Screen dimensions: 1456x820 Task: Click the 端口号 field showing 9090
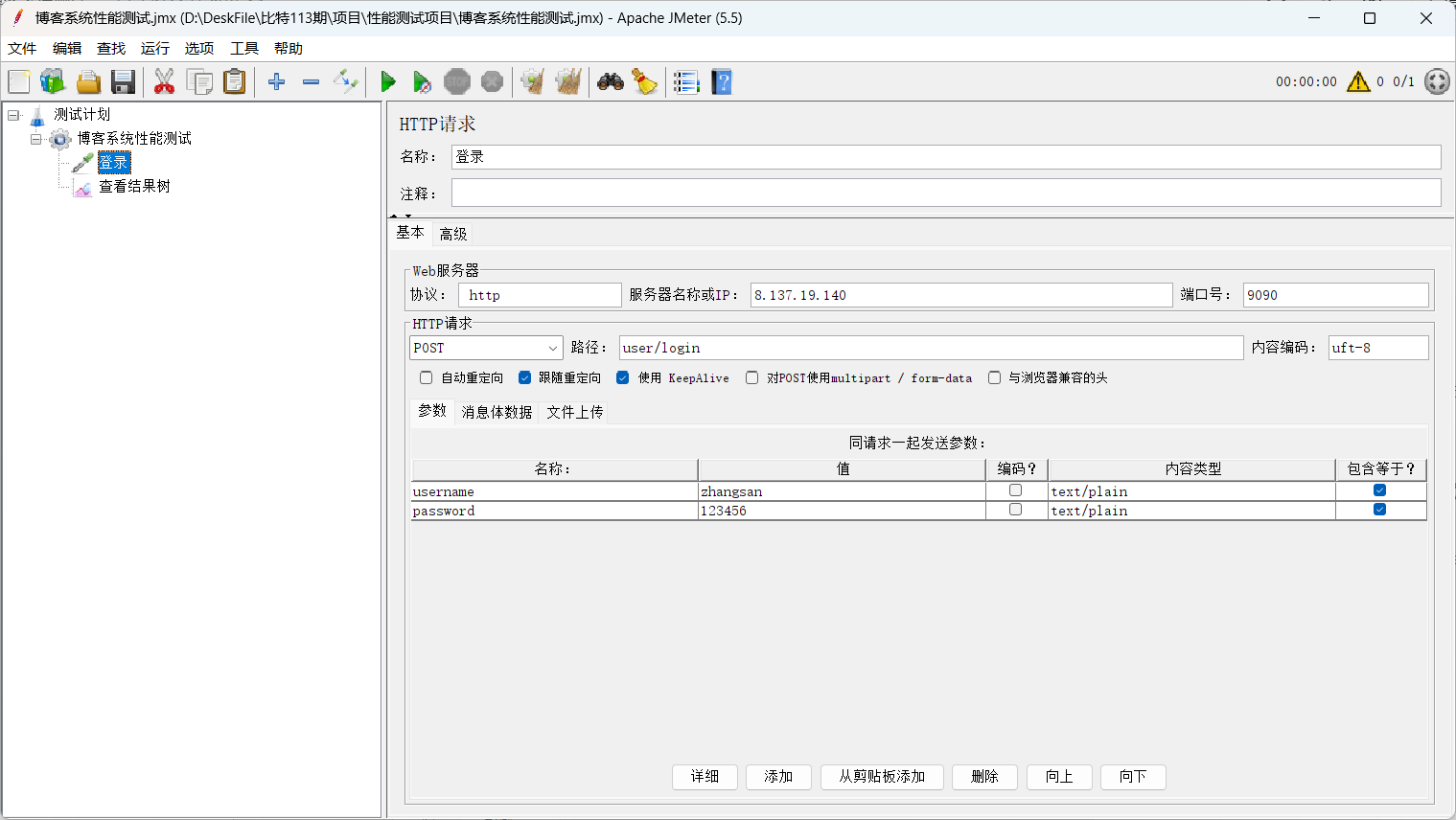(1335, 295)
